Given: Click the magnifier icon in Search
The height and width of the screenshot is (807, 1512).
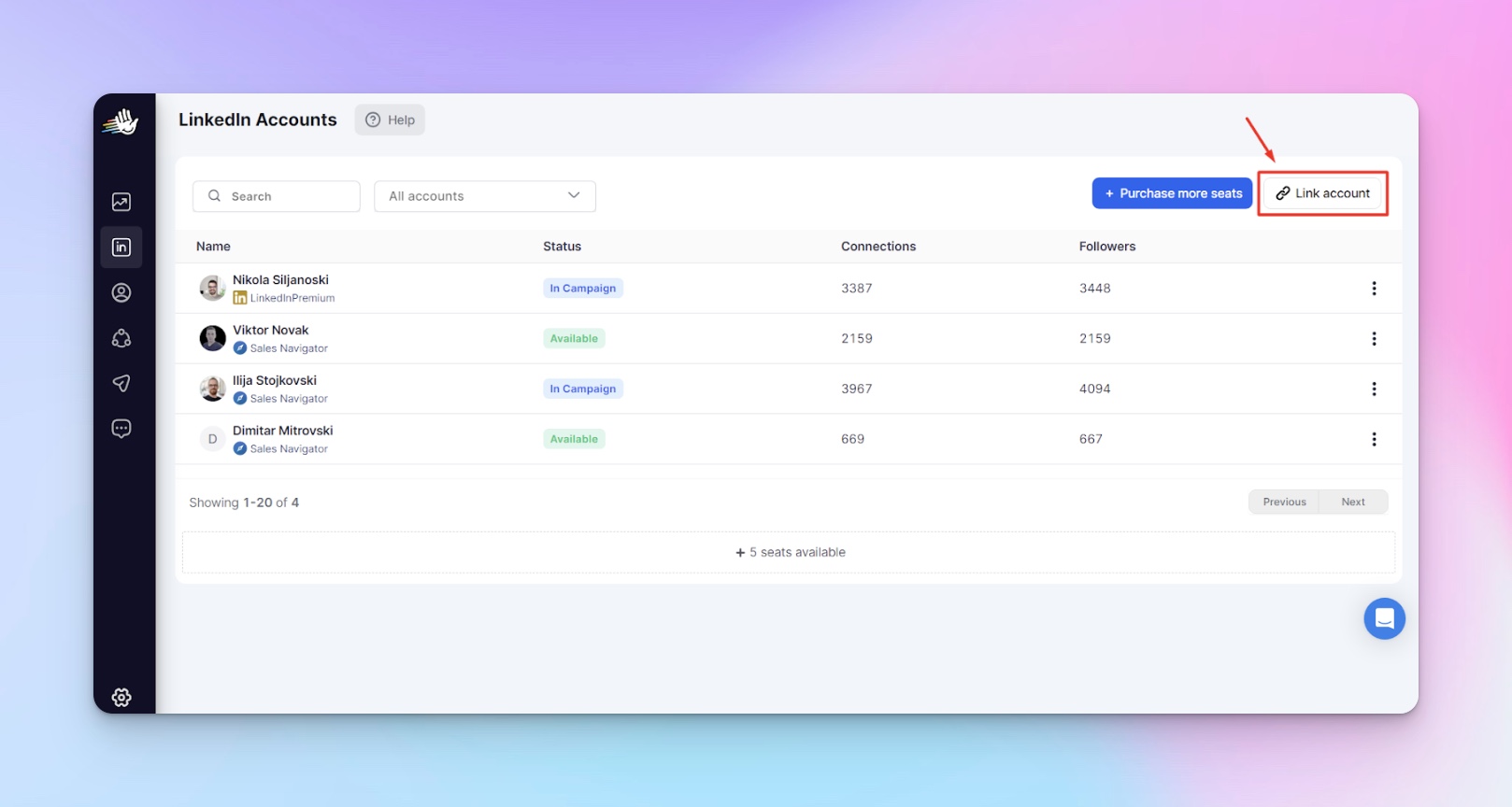Looking at the screenshot, I should click(x=214, y=196).
